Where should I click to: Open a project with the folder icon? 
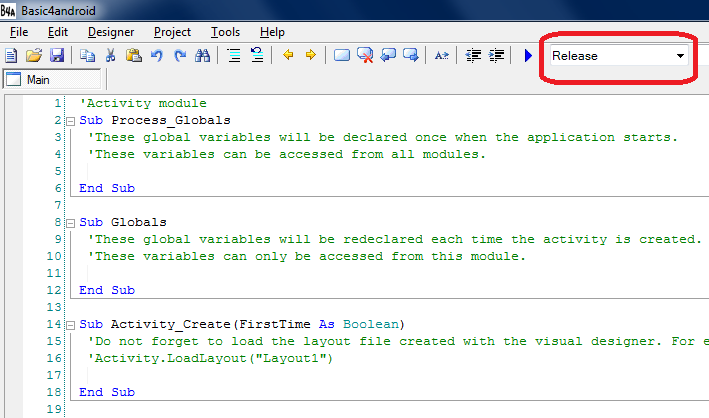34,56
